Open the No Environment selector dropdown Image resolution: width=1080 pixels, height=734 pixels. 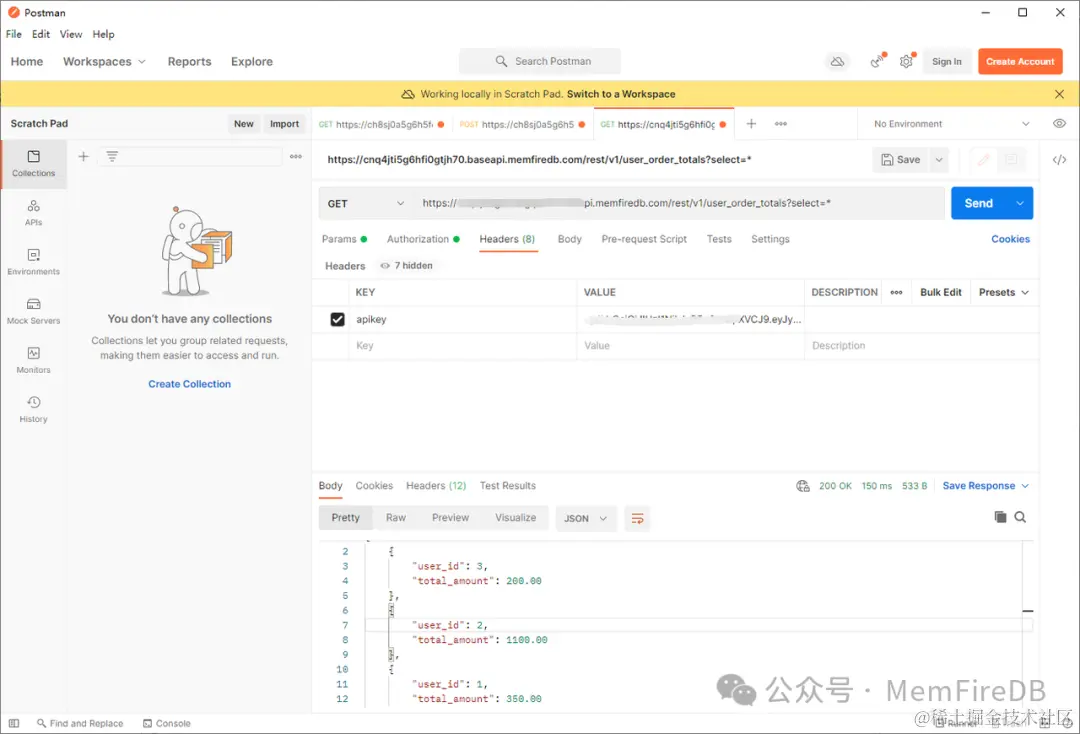point(951,124)
